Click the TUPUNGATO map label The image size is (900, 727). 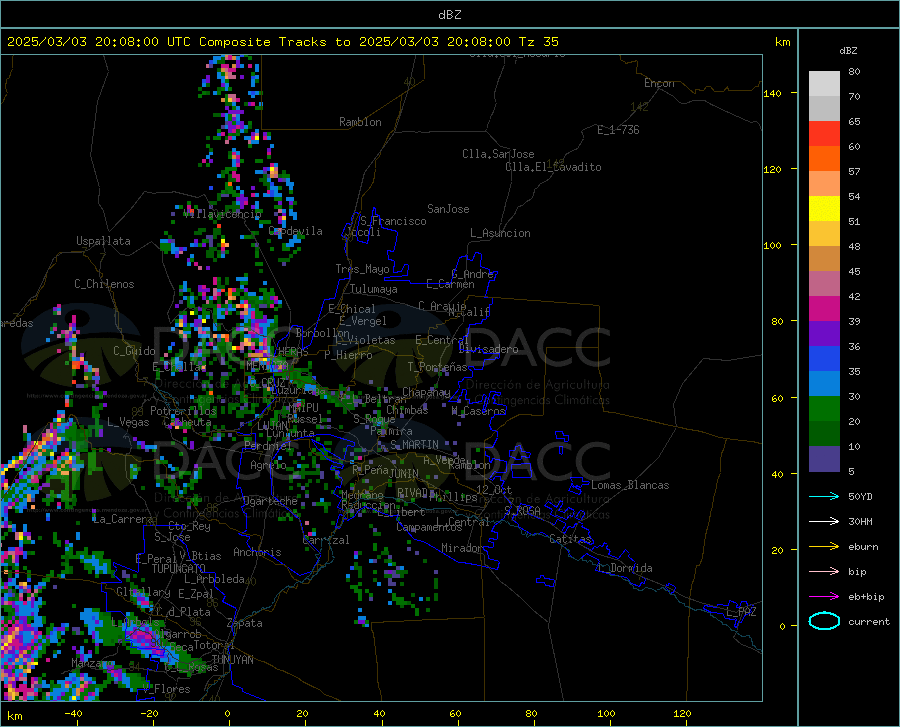(179, 569)
